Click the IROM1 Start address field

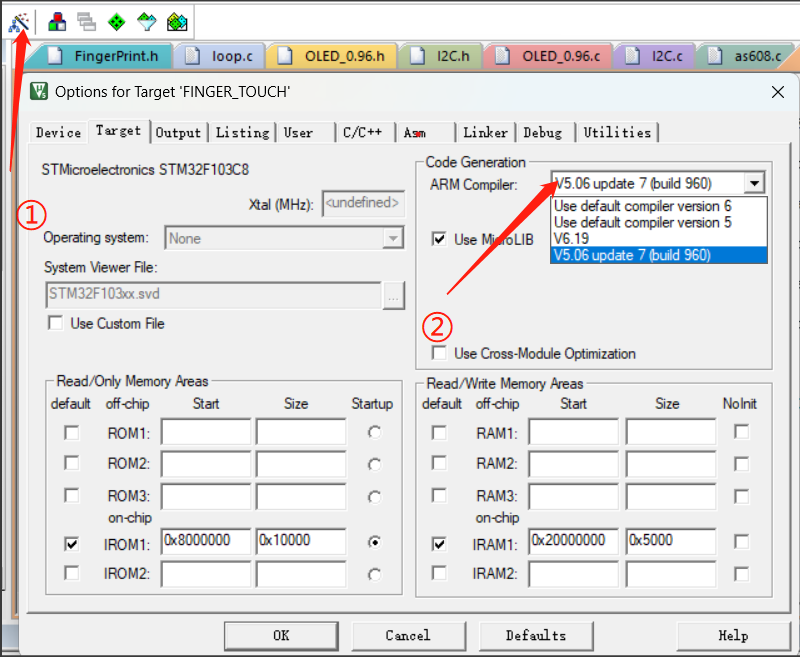(205, 541)
